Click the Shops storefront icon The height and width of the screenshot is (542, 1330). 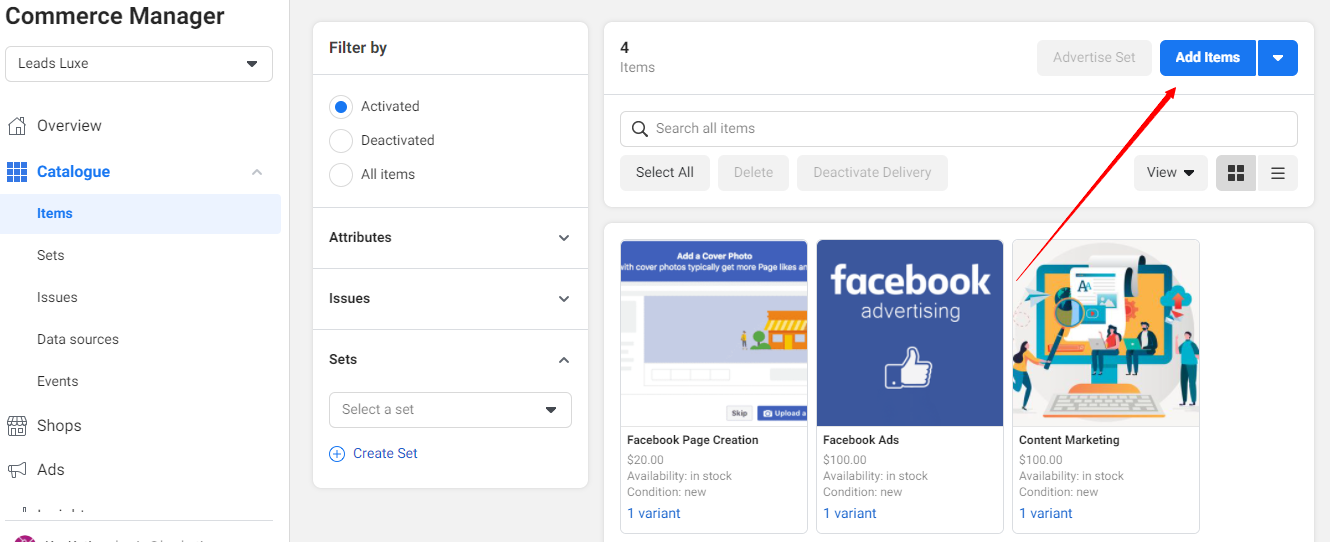tap(16, 426)
